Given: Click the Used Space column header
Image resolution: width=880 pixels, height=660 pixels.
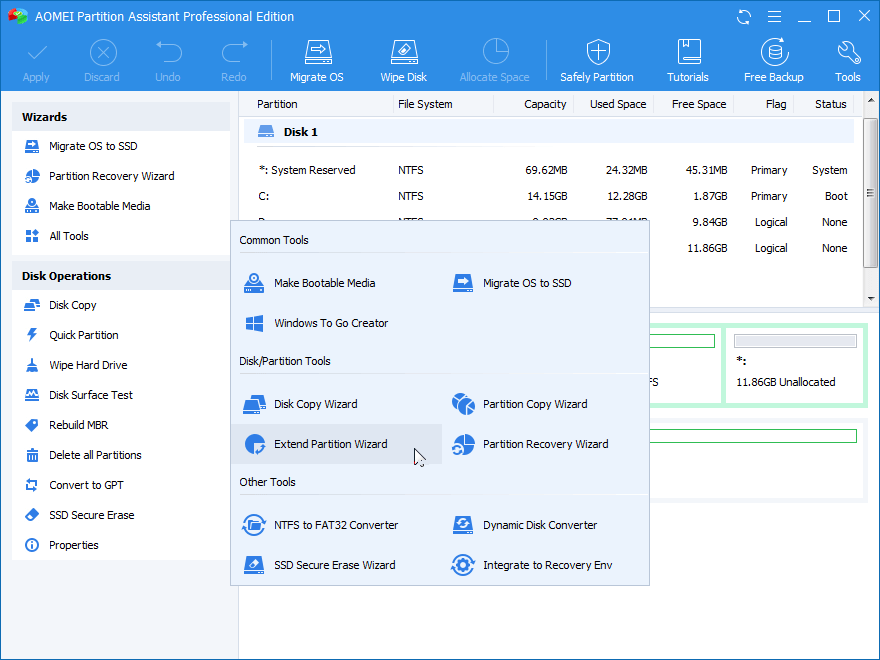Looking at the screenshot, I should (x=618, y=104).
